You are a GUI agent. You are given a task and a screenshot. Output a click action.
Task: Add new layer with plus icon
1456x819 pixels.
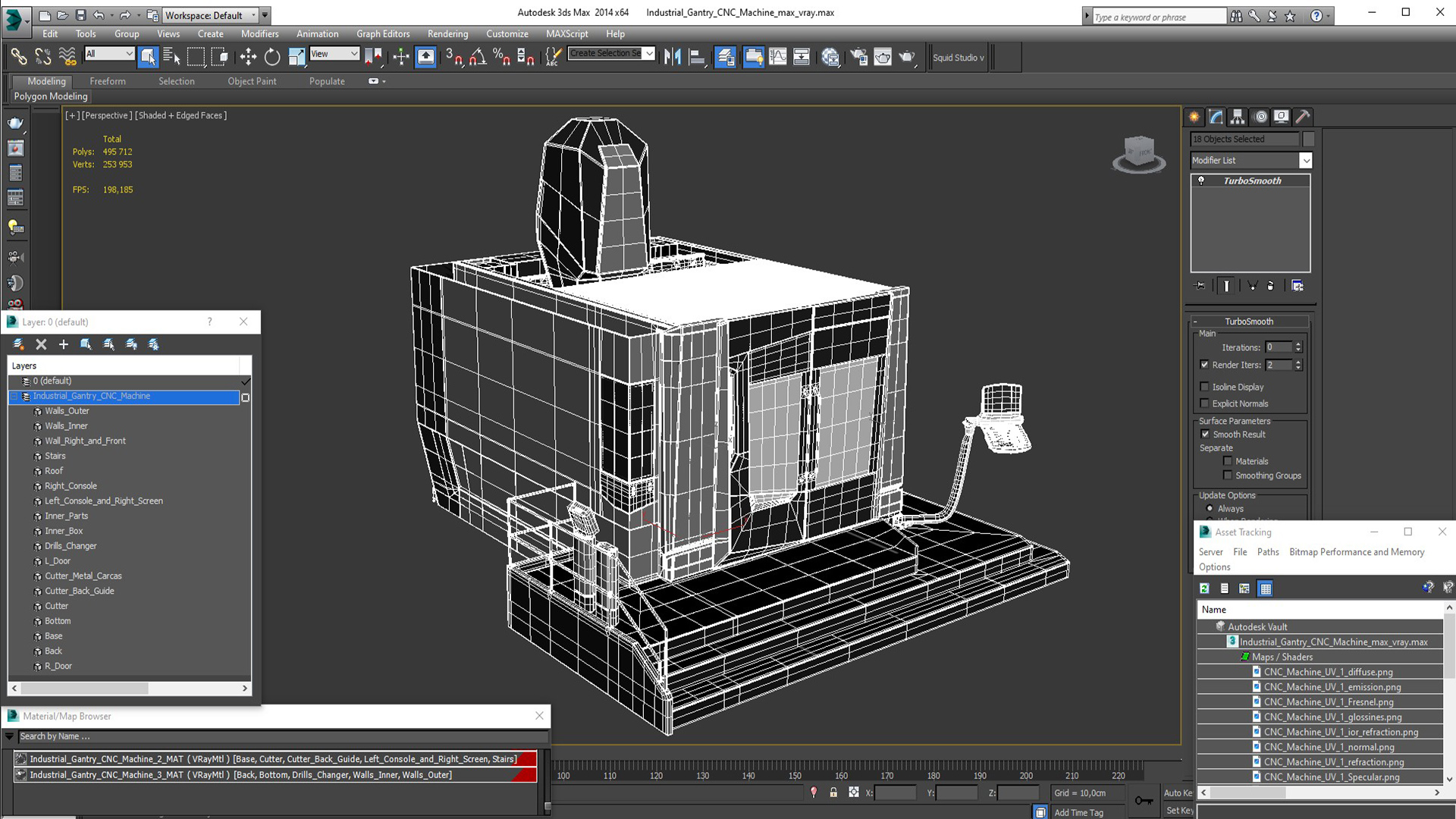64,344
